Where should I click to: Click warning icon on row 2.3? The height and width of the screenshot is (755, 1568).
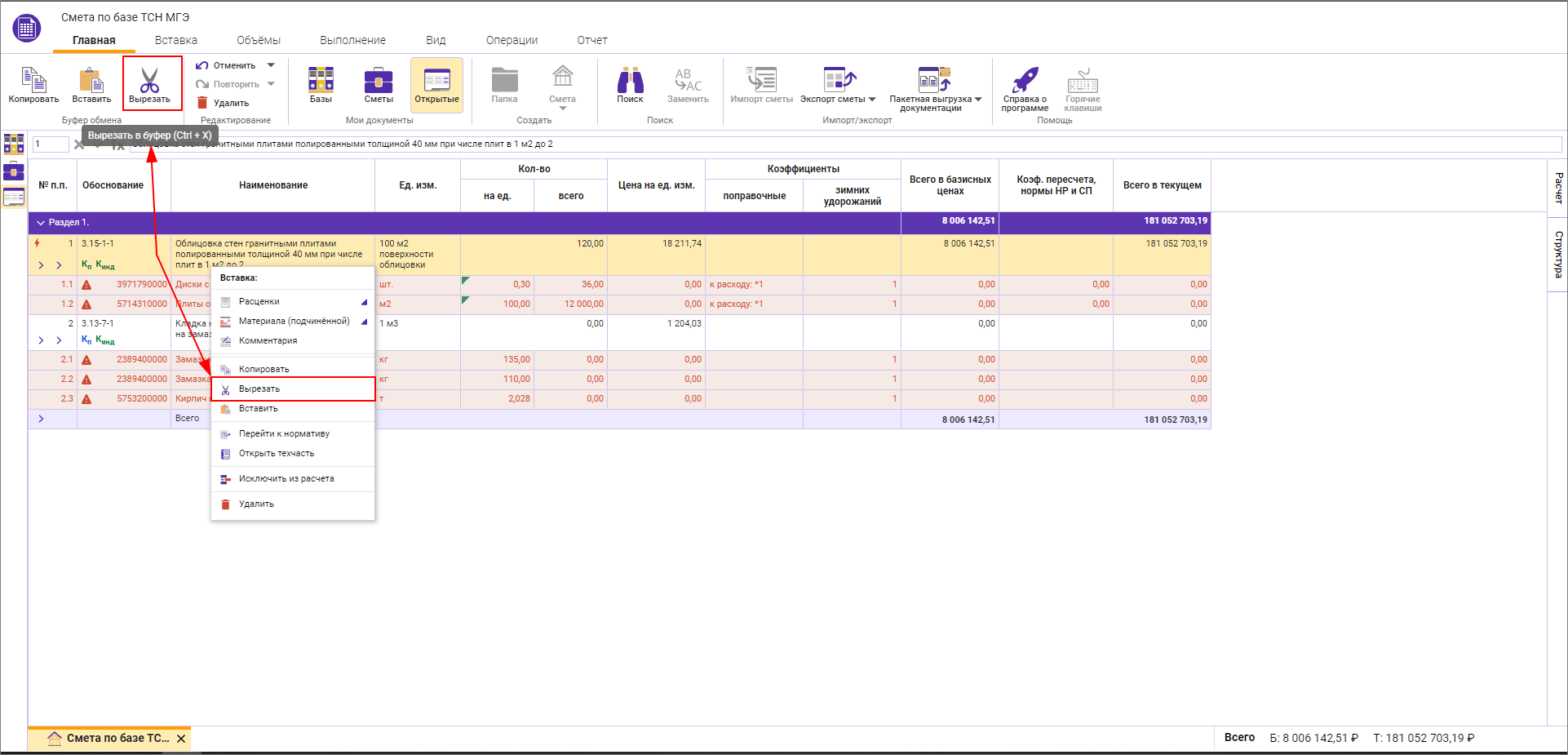[x=86, y=399]
